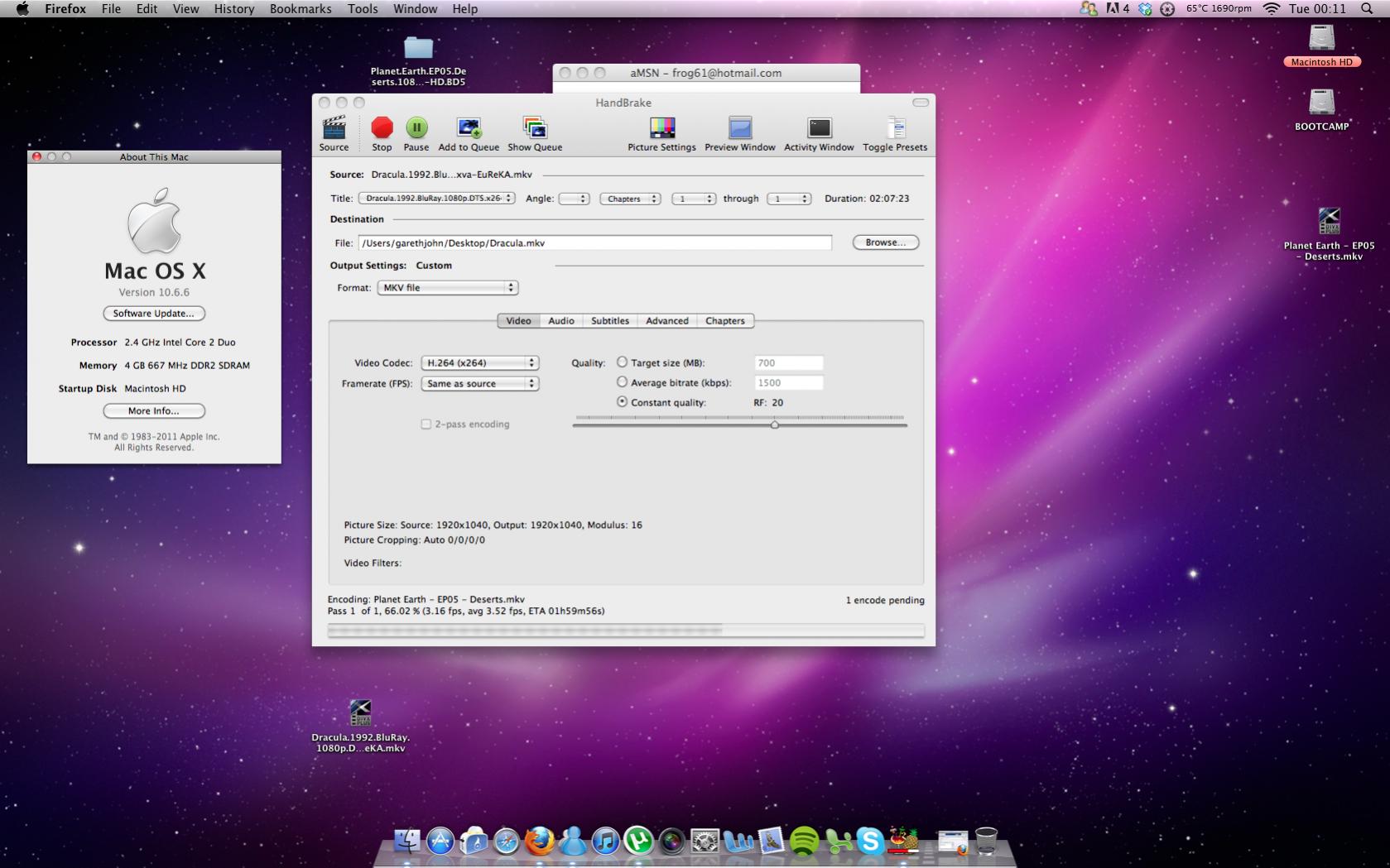Select the BOOTCAMP drive icon
1390x868 pixels.
(1321, 110)
